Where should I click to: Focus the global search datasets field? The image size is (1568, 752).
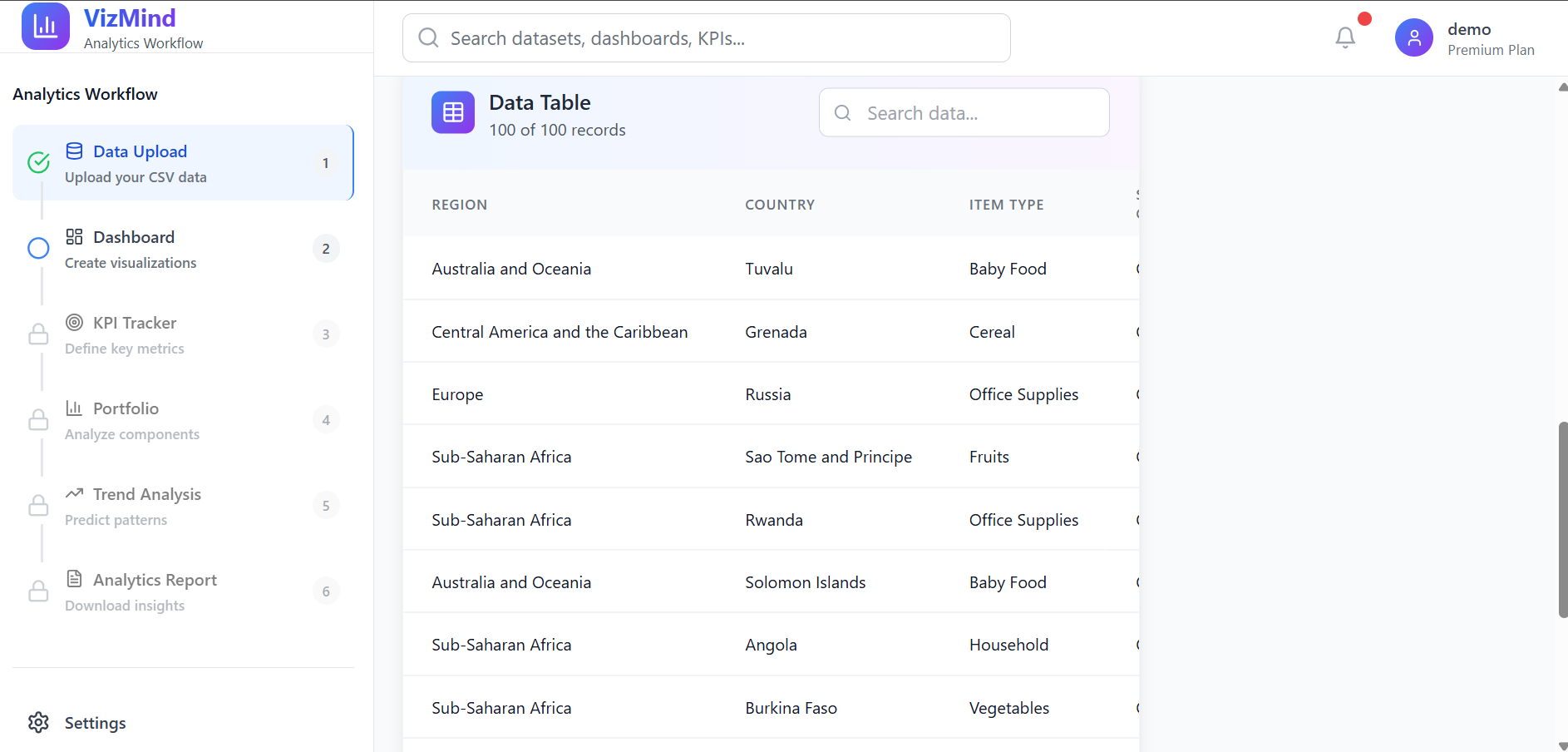tap(707, 38)
